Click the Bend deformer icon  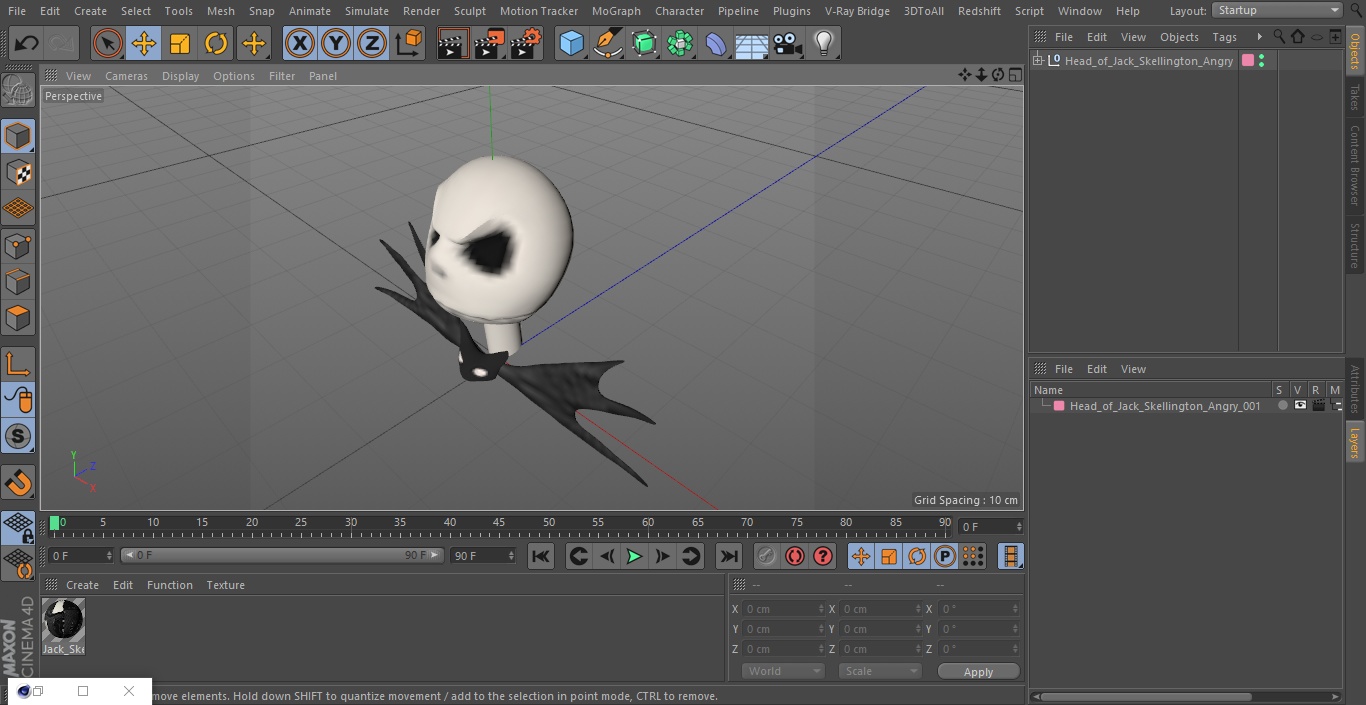pyautogui.click(x=716, y=44)
